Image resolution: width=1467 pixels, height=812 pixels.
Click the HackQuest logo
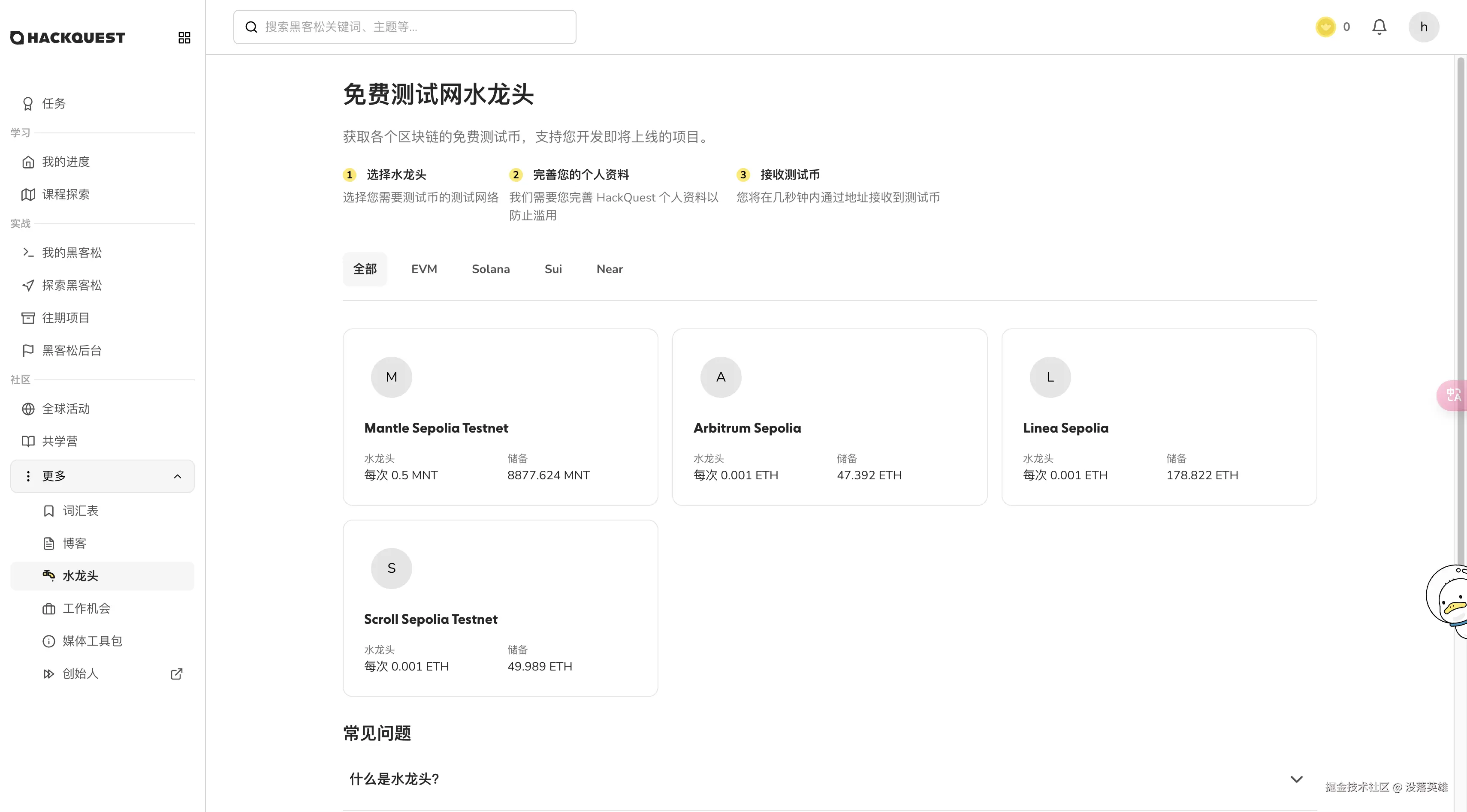click(68, 38)
